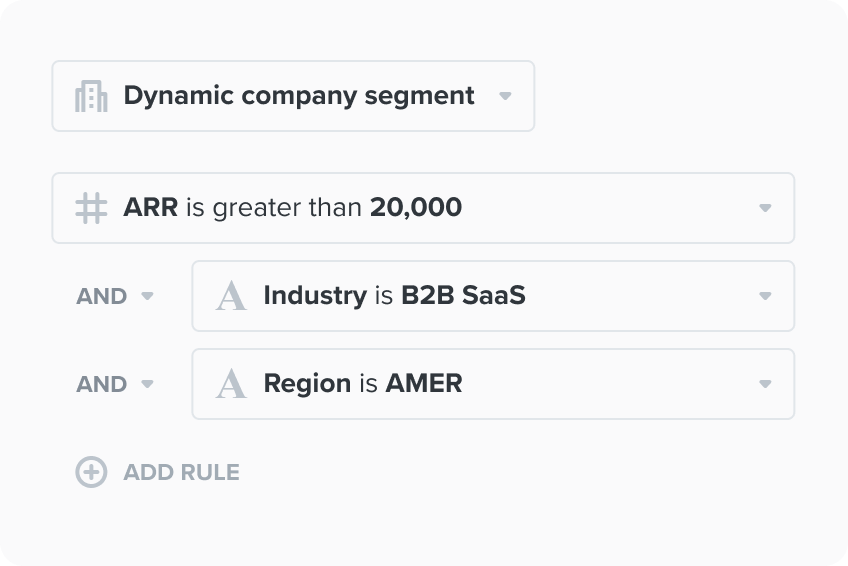
Task: Open the ARR rule dropdown arrow
Action: pyautogui.click(x=765, y=208)
